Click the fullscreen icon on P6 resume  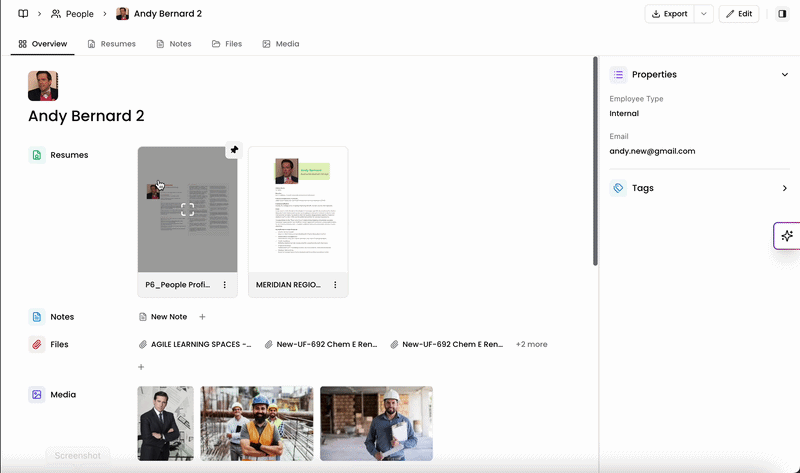(187, 209)
